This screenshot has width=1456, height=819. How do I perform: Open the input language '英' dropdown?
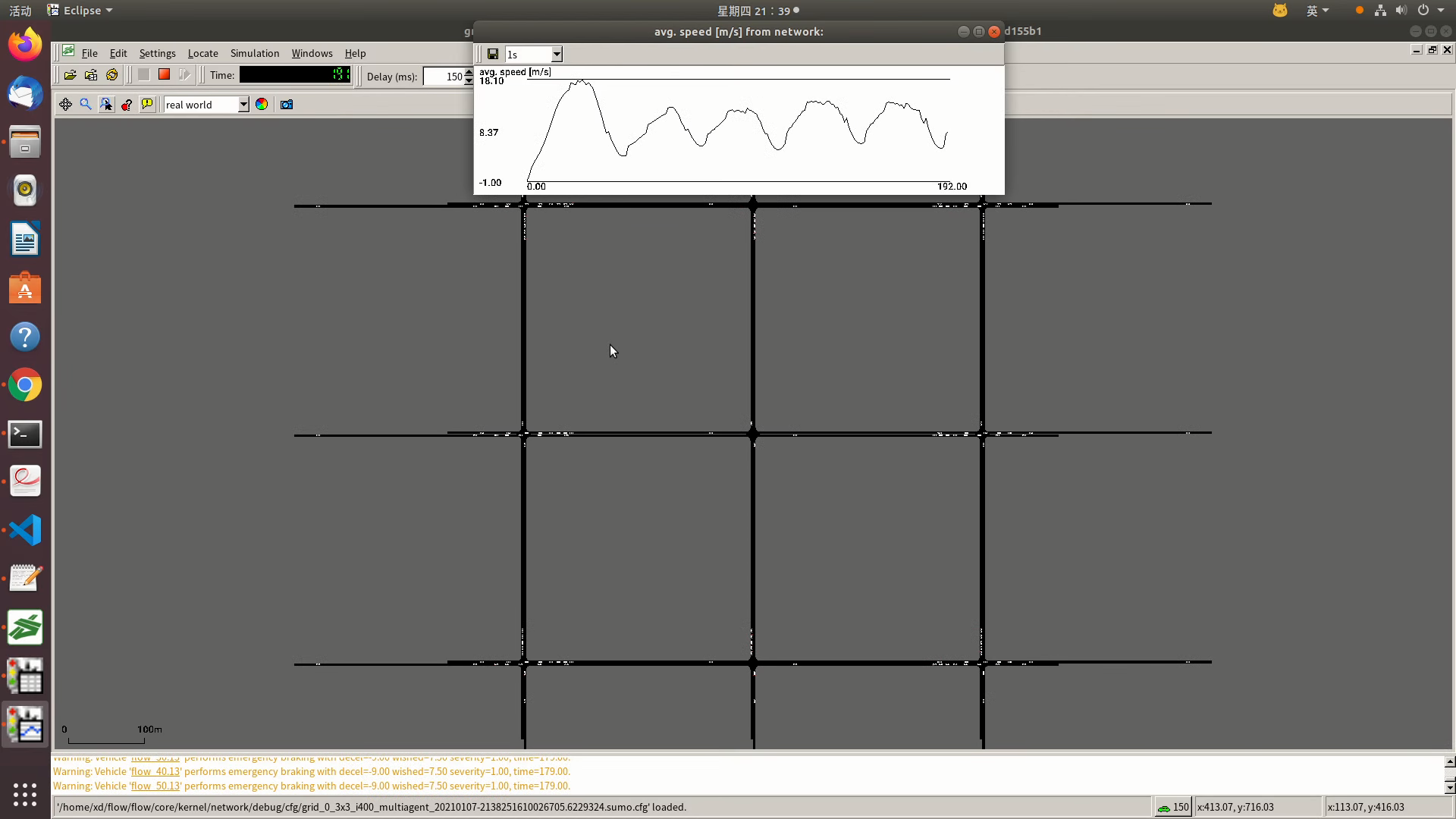coord(1317,11)
